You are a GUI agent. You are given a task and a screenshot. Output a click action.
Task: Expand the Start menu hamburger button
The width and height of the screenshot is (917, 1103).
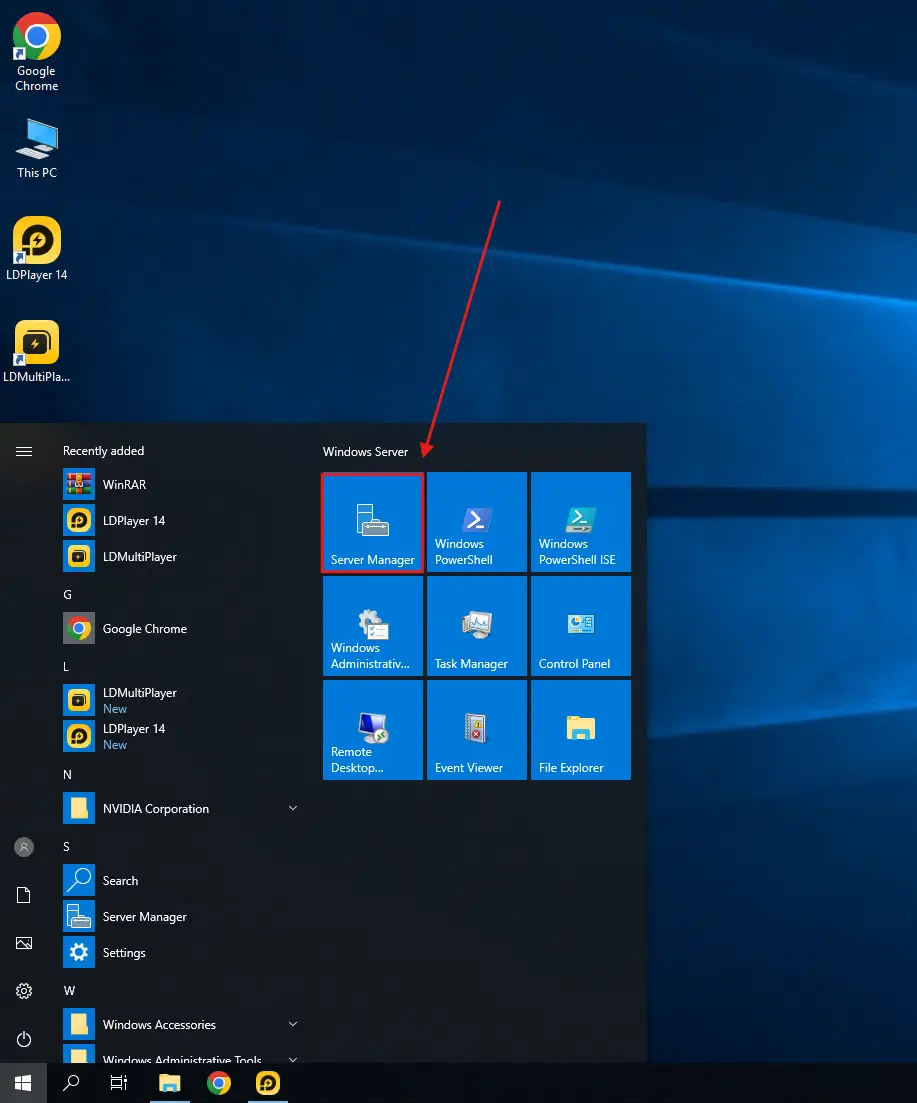pyautogui.click(x=24, y=452)
